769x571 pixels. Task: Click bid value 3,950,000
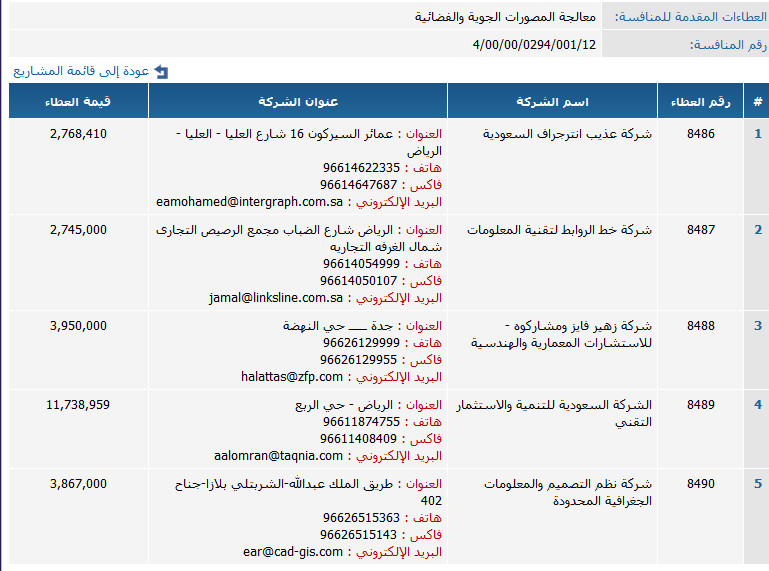(x=78, y=326)
